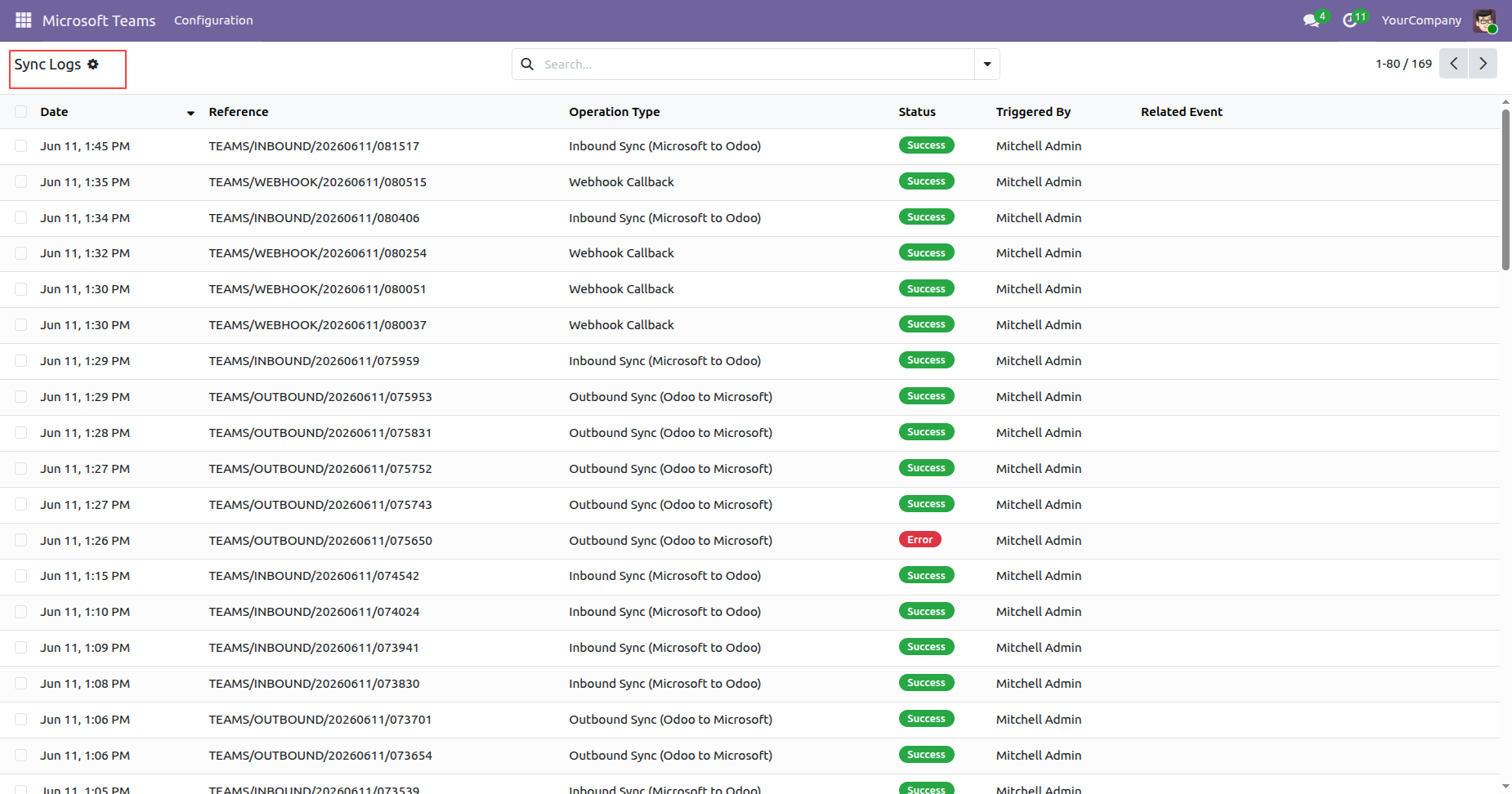Toggle the select-all header checkbox
This screenshot has width=1512, height=794.
point(21,112)
